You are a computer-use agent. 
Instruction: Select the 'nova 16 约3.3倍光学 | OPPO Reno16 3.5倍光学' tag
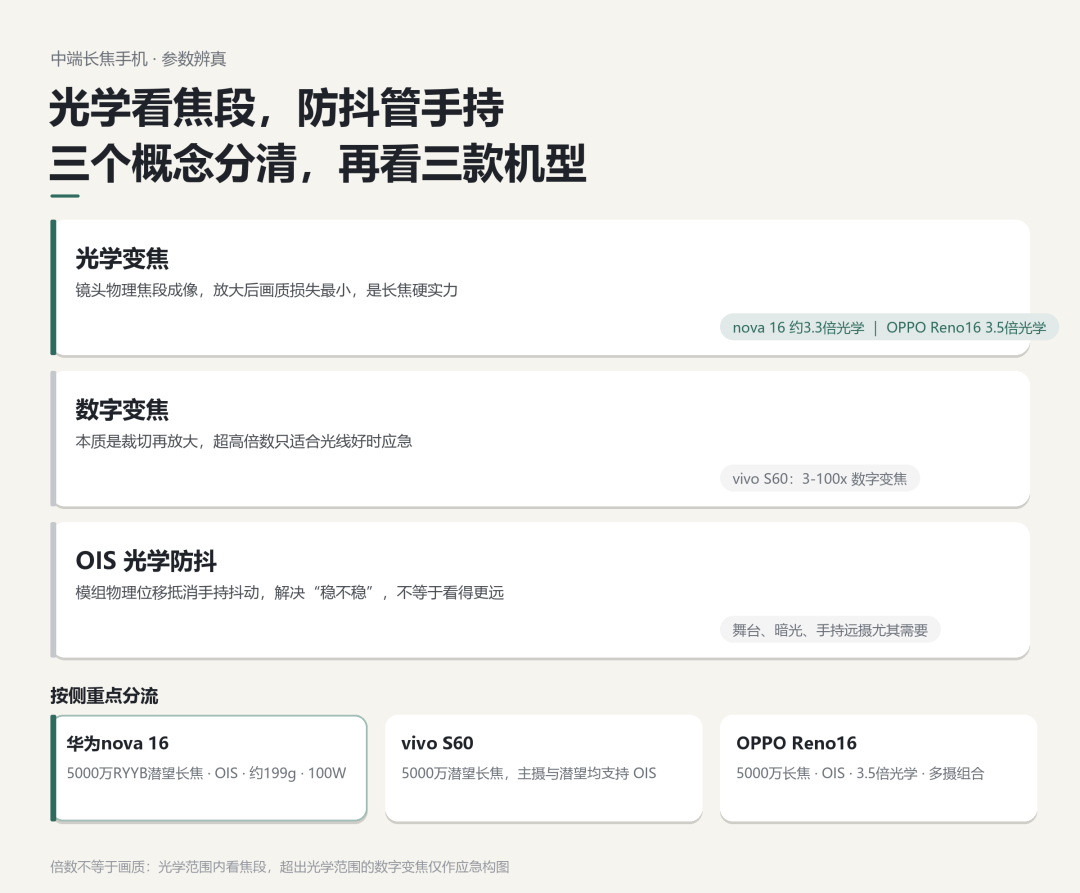point(889,328)
